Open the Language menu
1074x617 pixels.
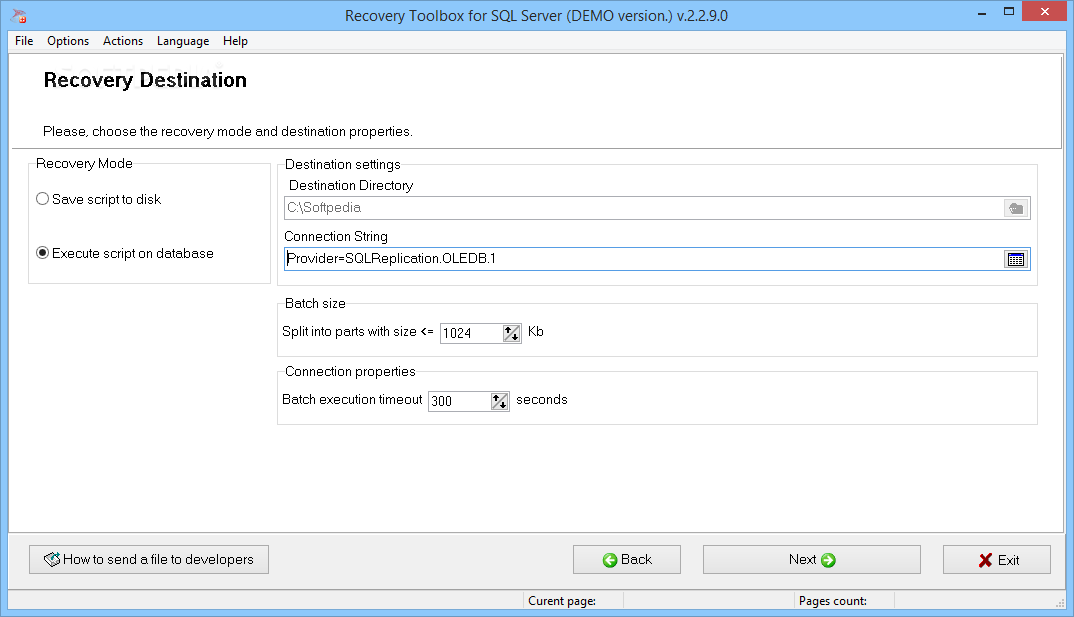pos(183,41)
